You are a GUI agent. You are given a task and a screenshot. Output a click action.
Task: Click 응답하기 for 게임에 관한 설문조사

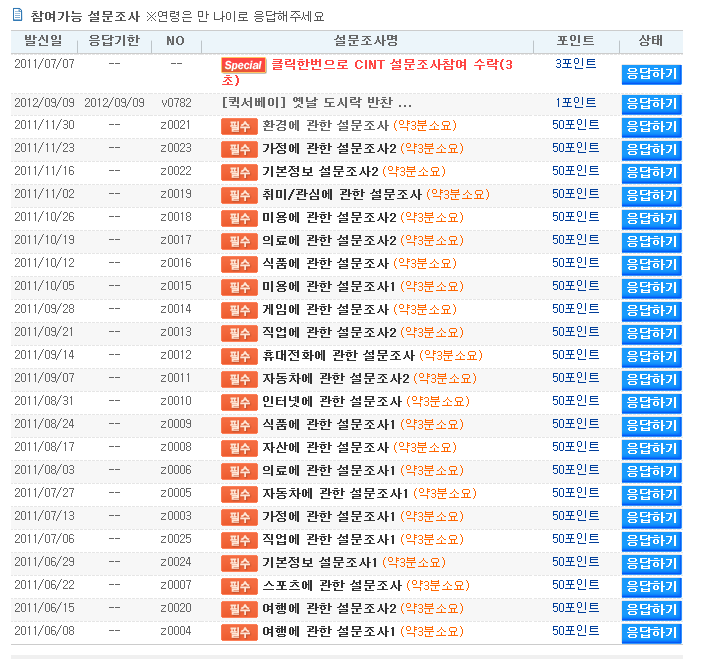click(x=651, y=311)
